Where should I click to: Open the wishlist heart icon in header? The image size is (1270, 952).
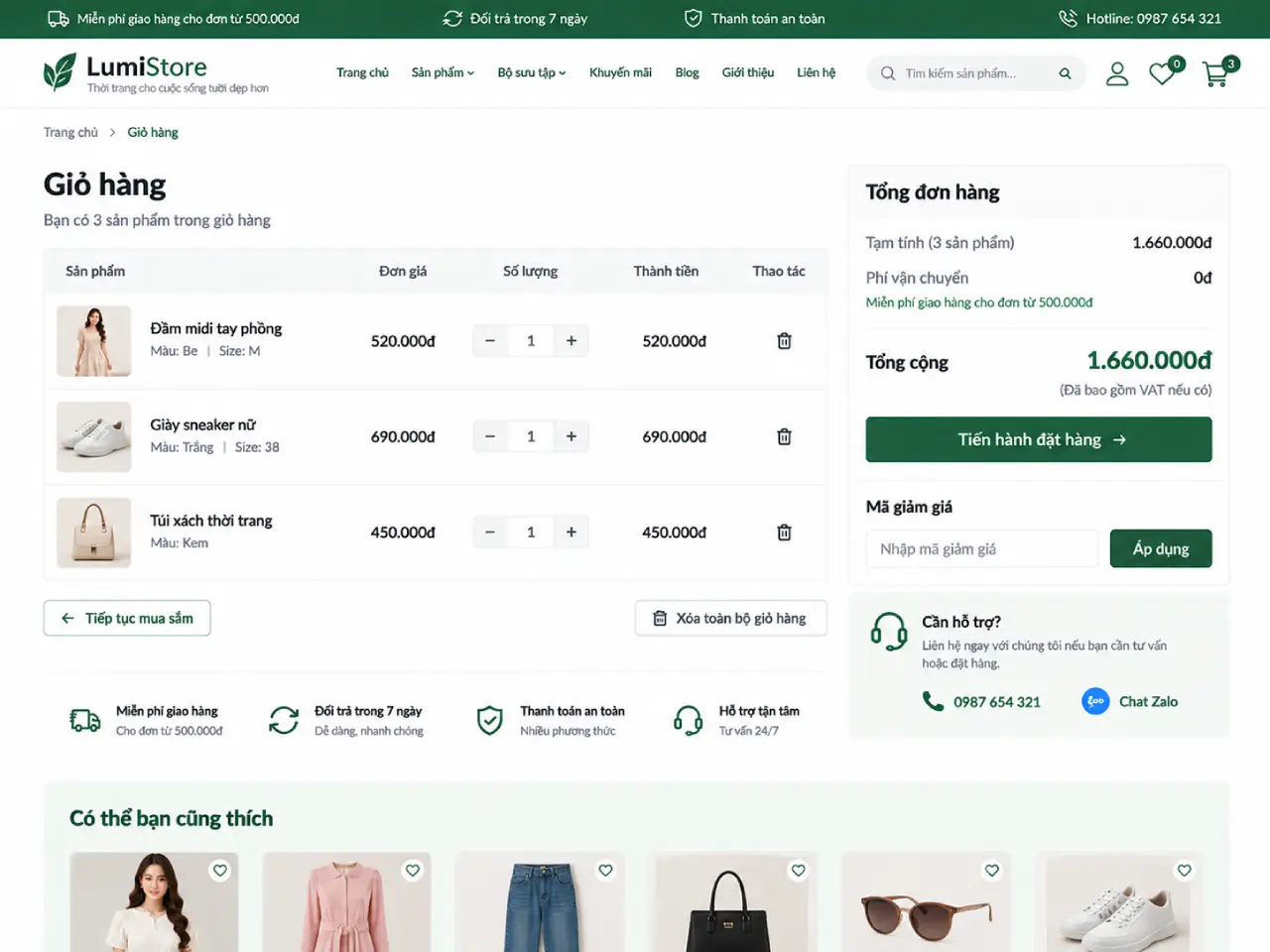pos(1163,73)
